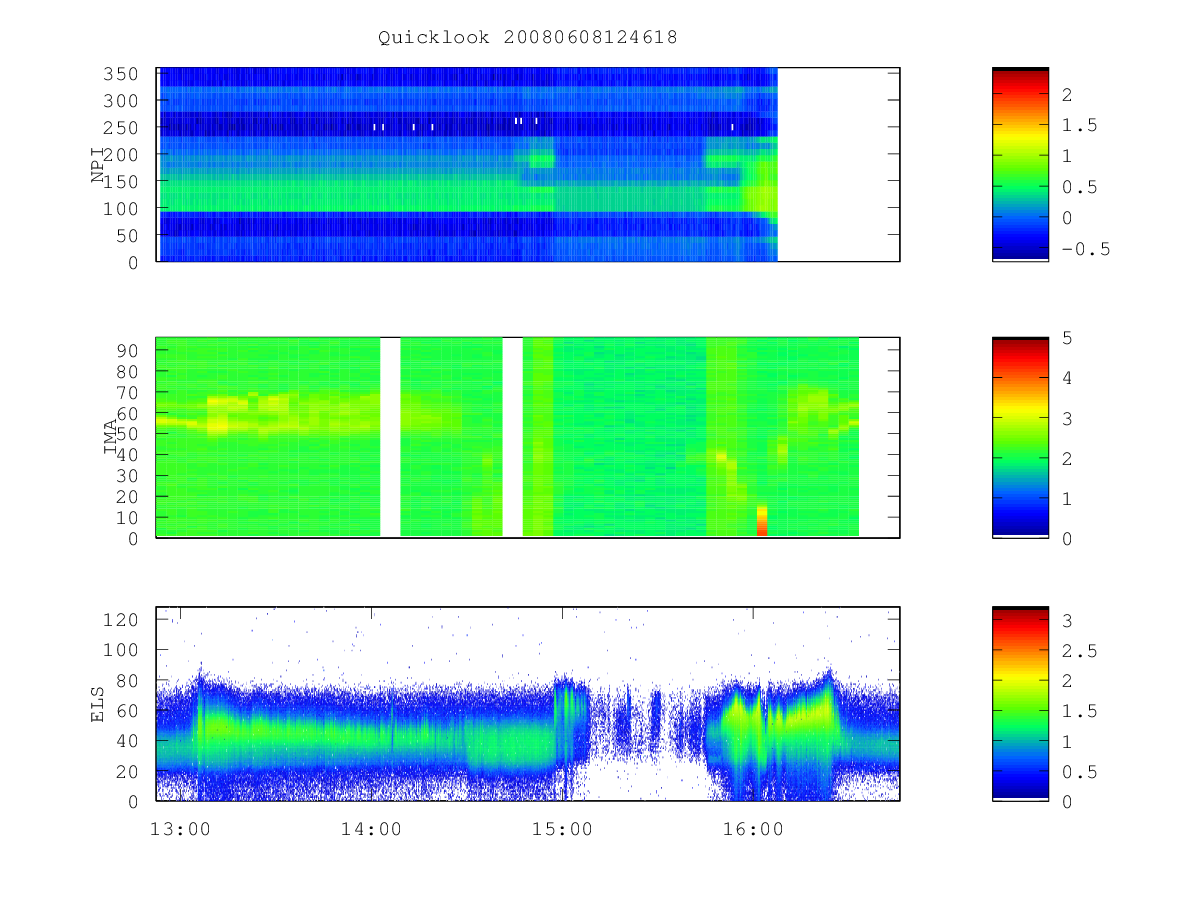Select the NPI axis label
Viewport: 1200px width, 900px height.
pyautogui.click(x=98, y=164)
